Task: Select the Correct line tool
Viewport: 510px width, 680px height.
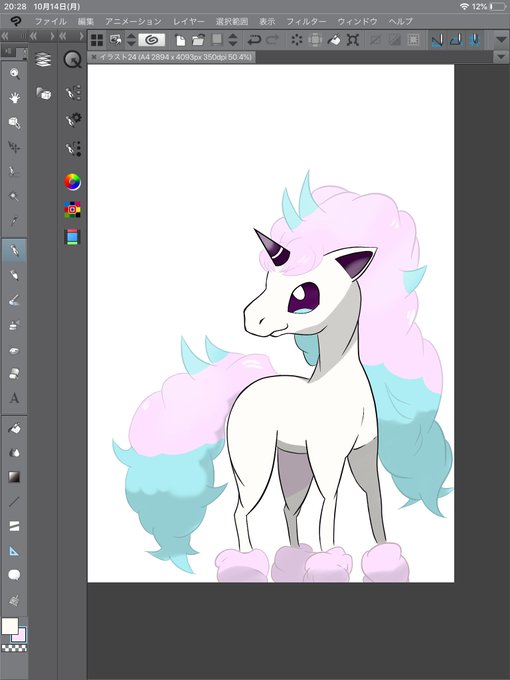Action: [14, 601]
